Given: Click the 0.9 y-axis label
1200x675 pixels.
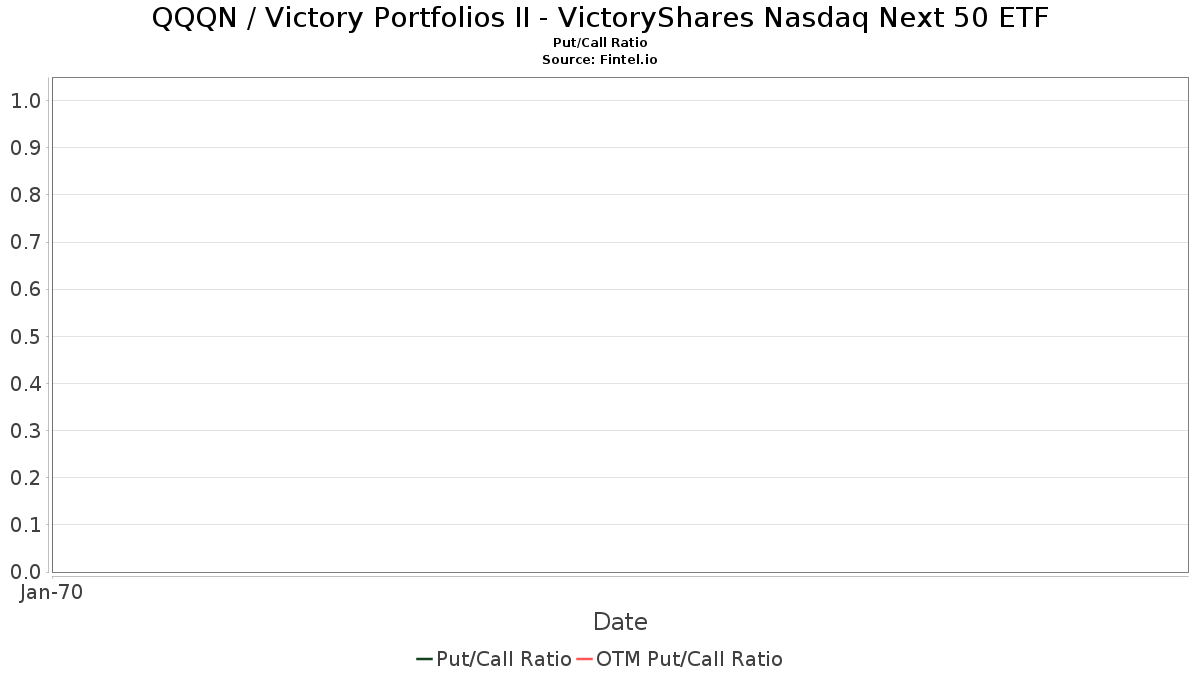Looking at the screenshot, I should 25,148.
